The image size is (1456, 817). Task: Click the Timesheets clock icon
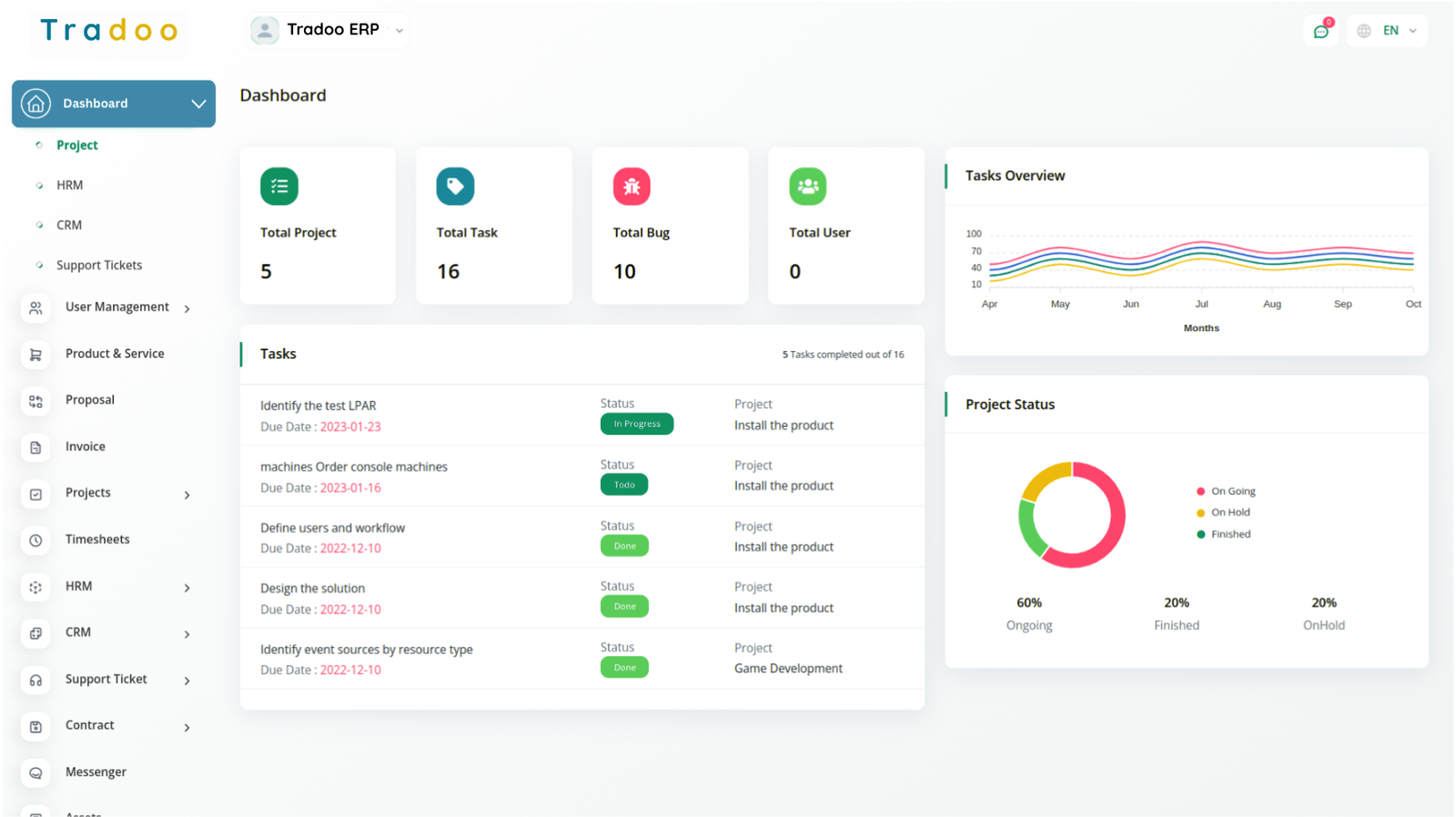pyautogui.click(x=35, y=540)
